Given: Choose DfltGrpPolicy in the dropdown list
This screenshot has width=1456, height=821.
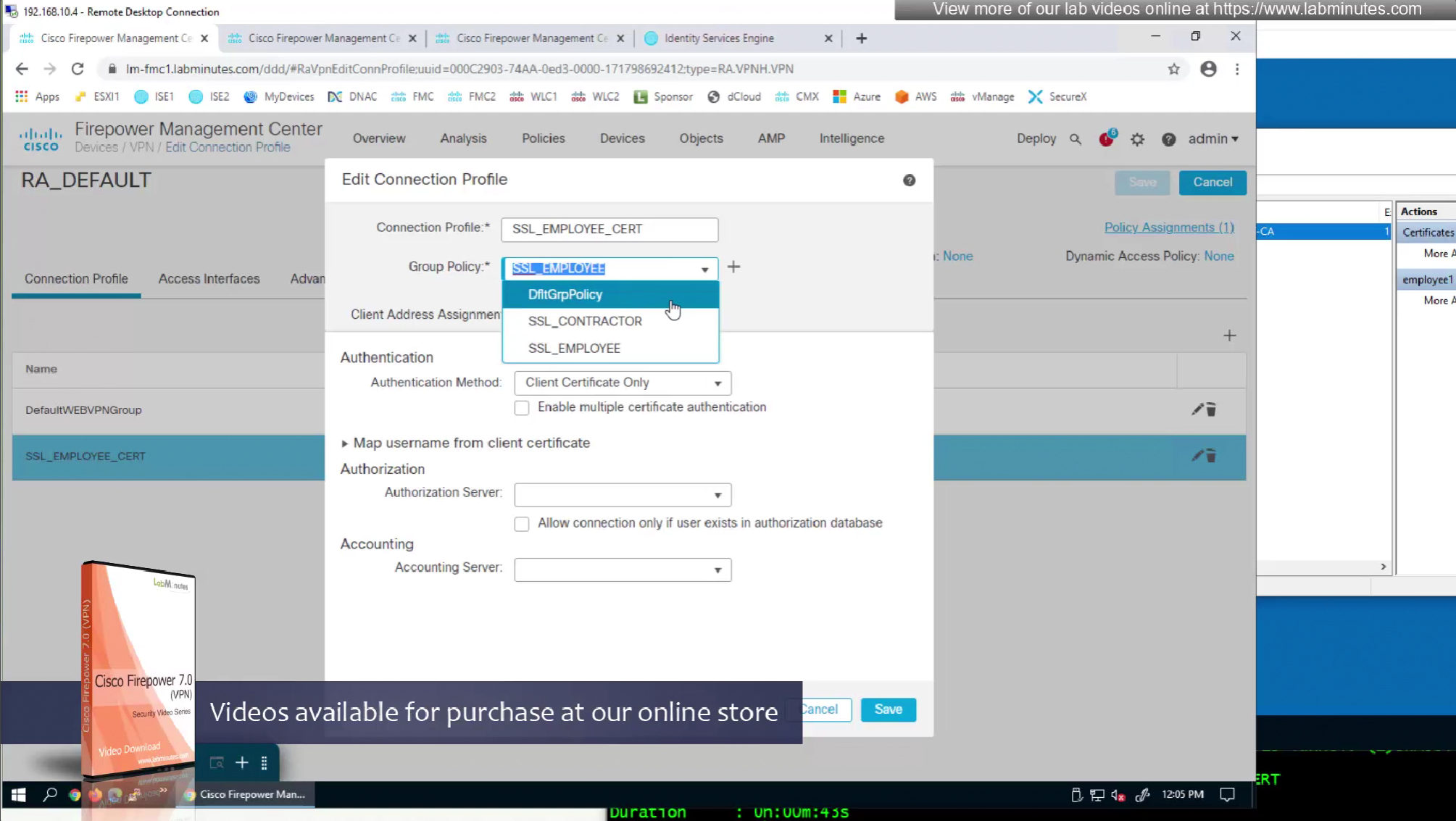Looking at the screenshot, I should click(565, 295).
